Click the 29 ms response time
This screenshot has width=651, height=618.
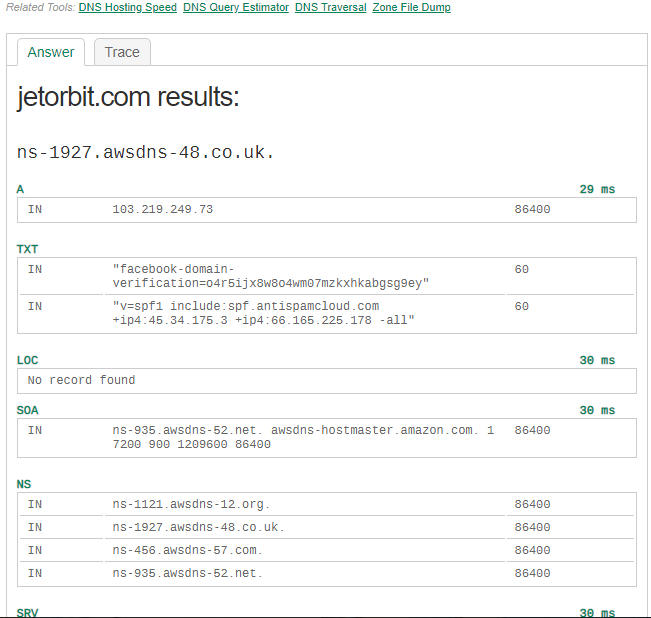pyautogui.click(x=597, y=189)
